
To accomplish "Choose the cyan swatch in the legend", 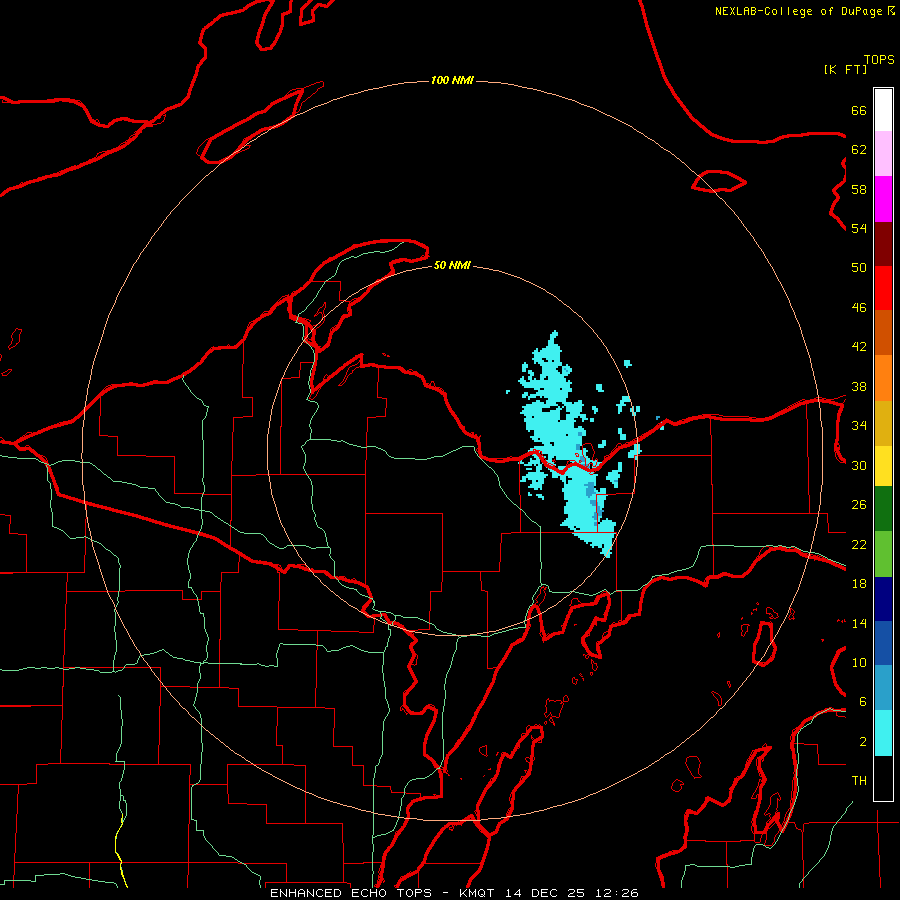I will coord(883,733).
